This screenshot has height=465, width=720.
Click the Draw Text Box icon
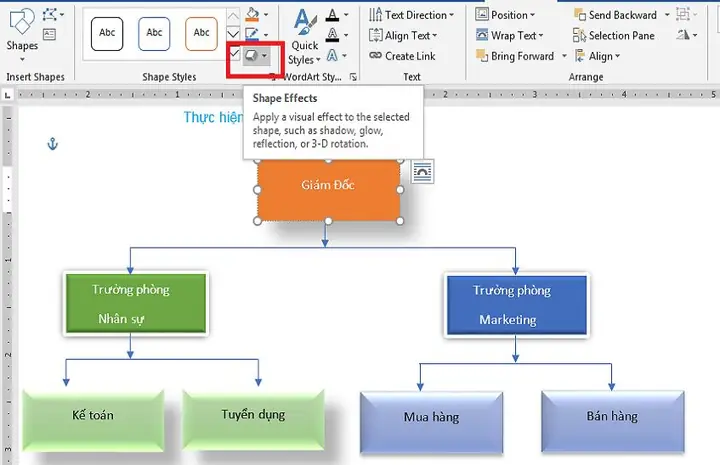[49, 34]
